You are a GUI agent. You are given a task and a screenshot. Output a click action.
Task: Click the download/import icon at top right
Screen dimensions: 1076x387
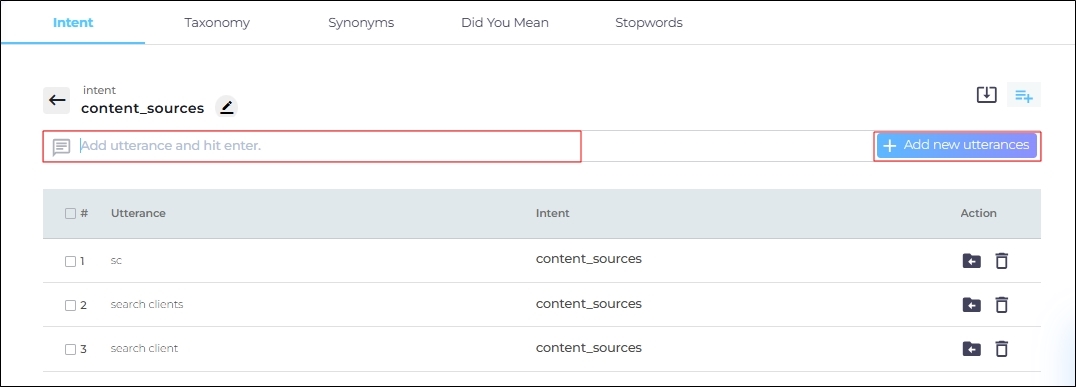pyautogui.click(x=986, y=95)
